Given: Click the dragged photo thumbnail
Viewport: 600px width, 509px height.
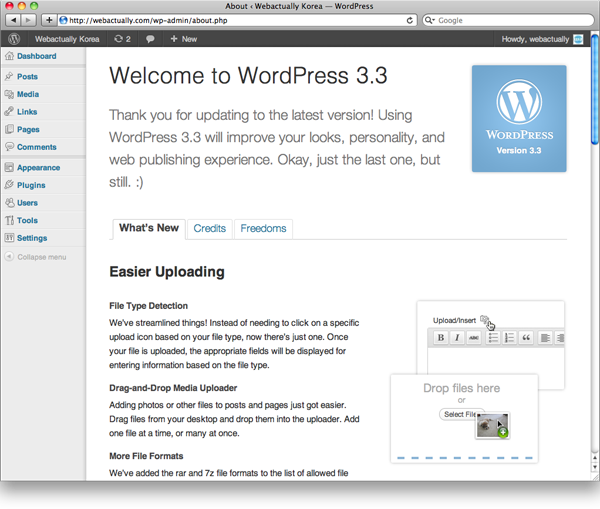Looking at the screenshot, I should pos(492,426).
